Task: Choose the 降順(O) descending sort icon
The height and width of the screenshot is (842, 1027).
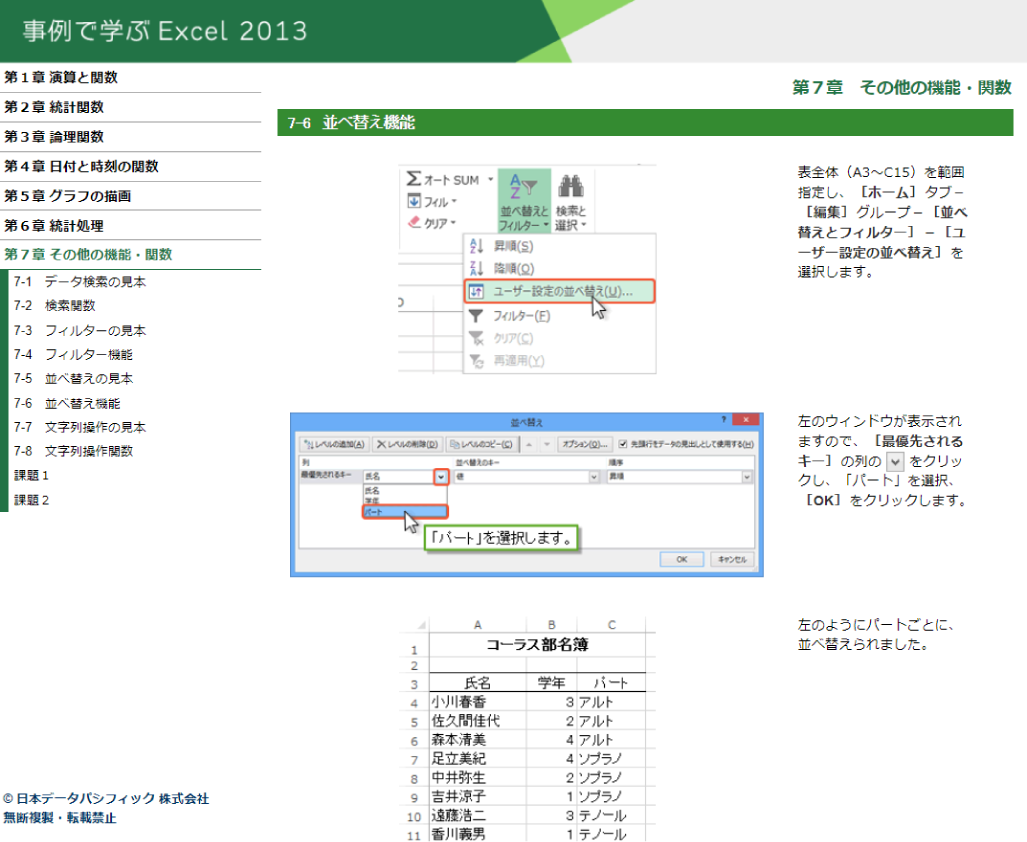Action: pyautogui.click(x=476, y=268)
